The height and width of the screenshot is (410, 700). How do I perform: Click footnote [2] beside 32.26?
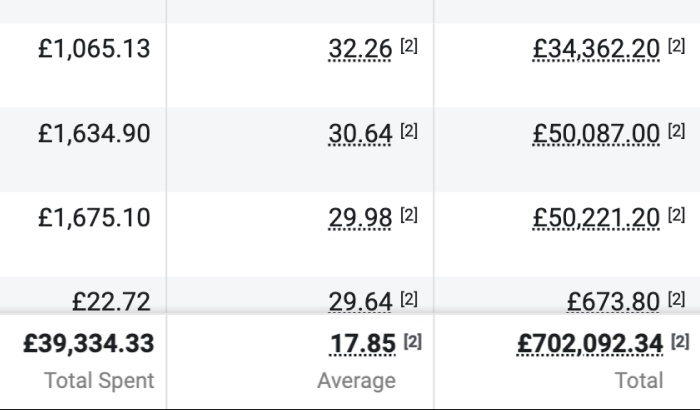[x=409, y=46]
